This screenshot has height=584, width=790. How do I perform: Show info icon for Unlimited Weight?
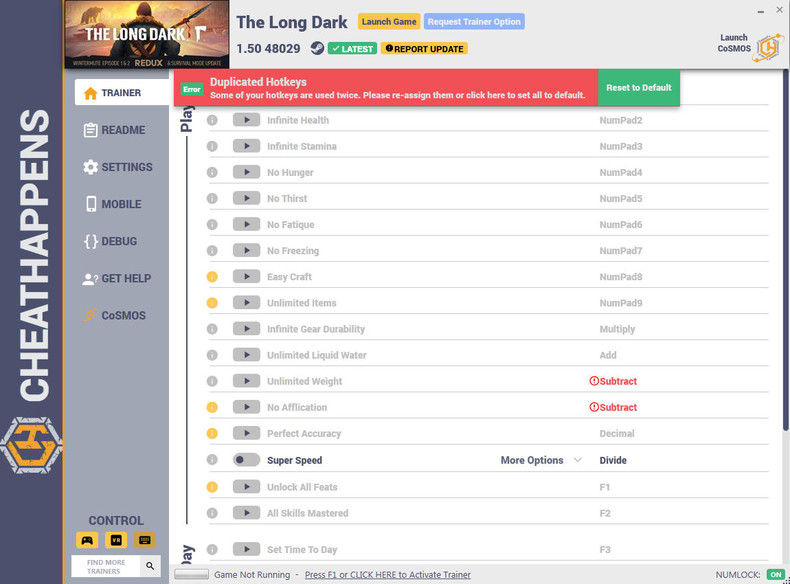point(212,381)
